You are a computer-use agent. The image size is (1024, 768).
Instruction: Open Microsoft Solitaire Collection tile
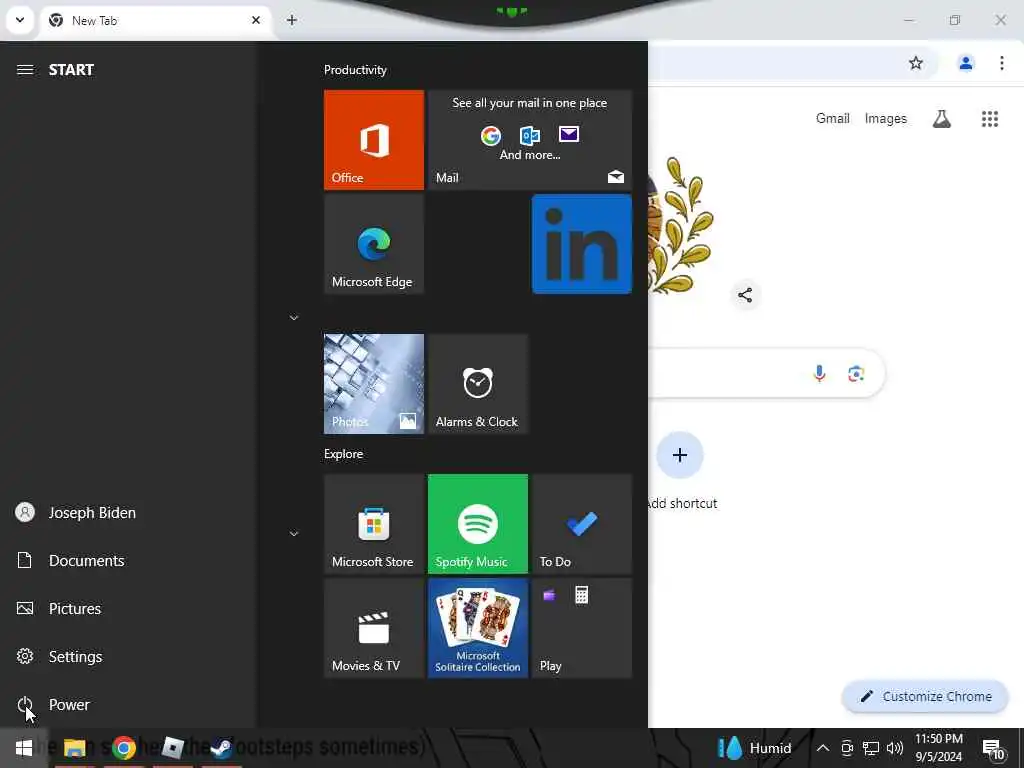click(477, 628)
